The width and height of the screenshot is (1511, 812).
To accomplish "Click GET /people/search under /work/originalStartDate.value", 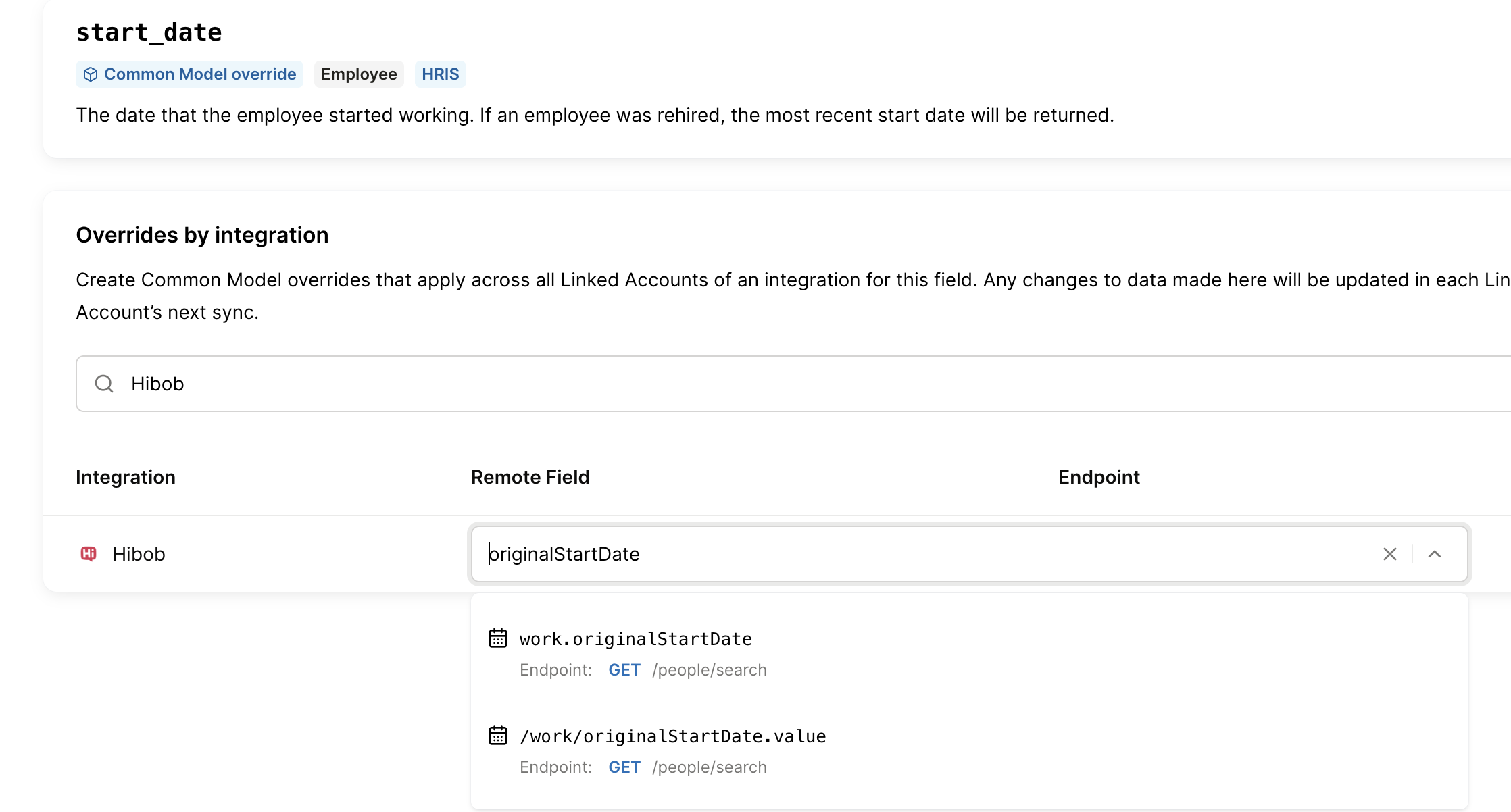I will [x=687, y=767].
